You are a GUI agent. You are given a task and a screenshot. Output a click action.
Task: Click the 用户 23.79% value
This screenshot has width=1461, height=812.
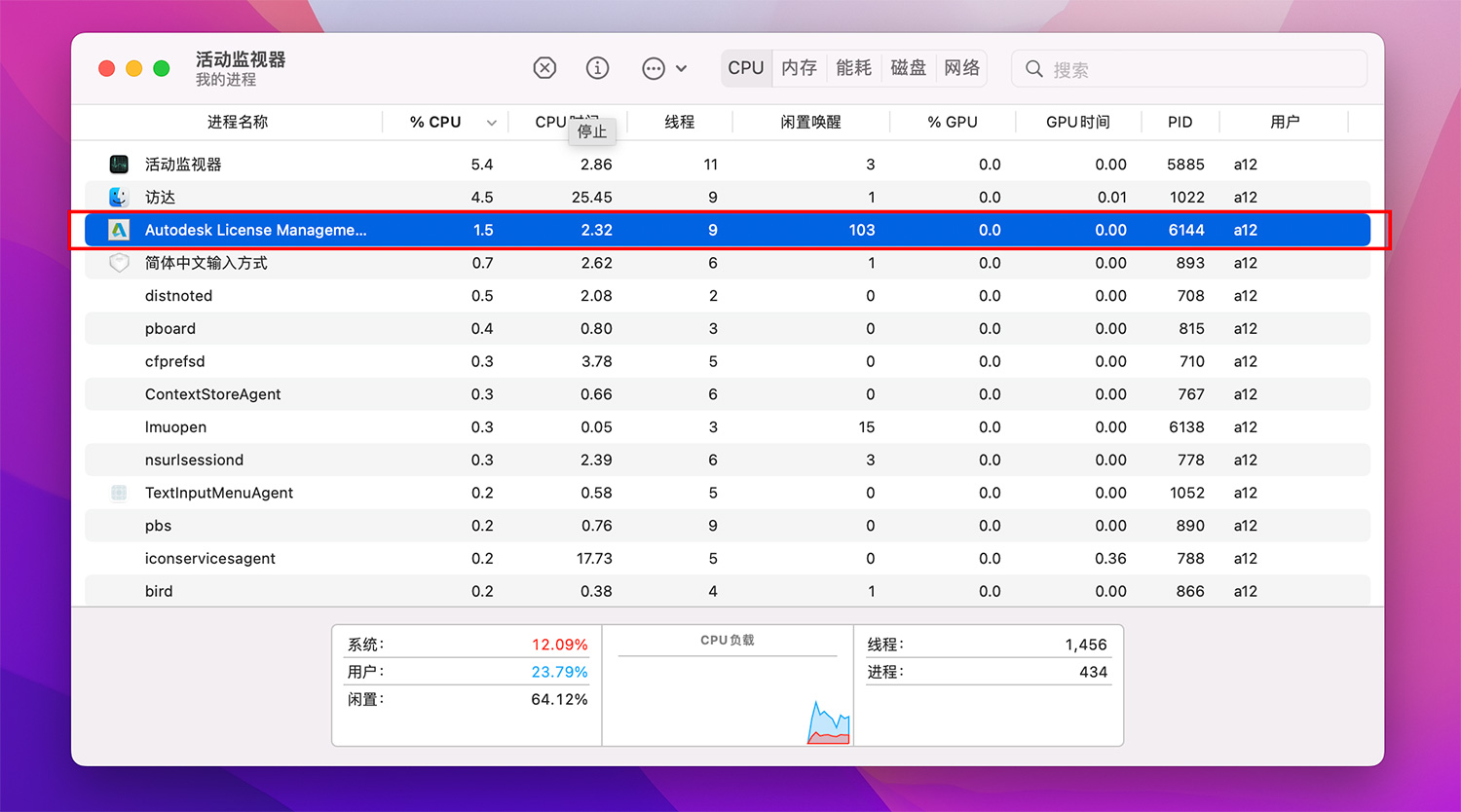559,672
